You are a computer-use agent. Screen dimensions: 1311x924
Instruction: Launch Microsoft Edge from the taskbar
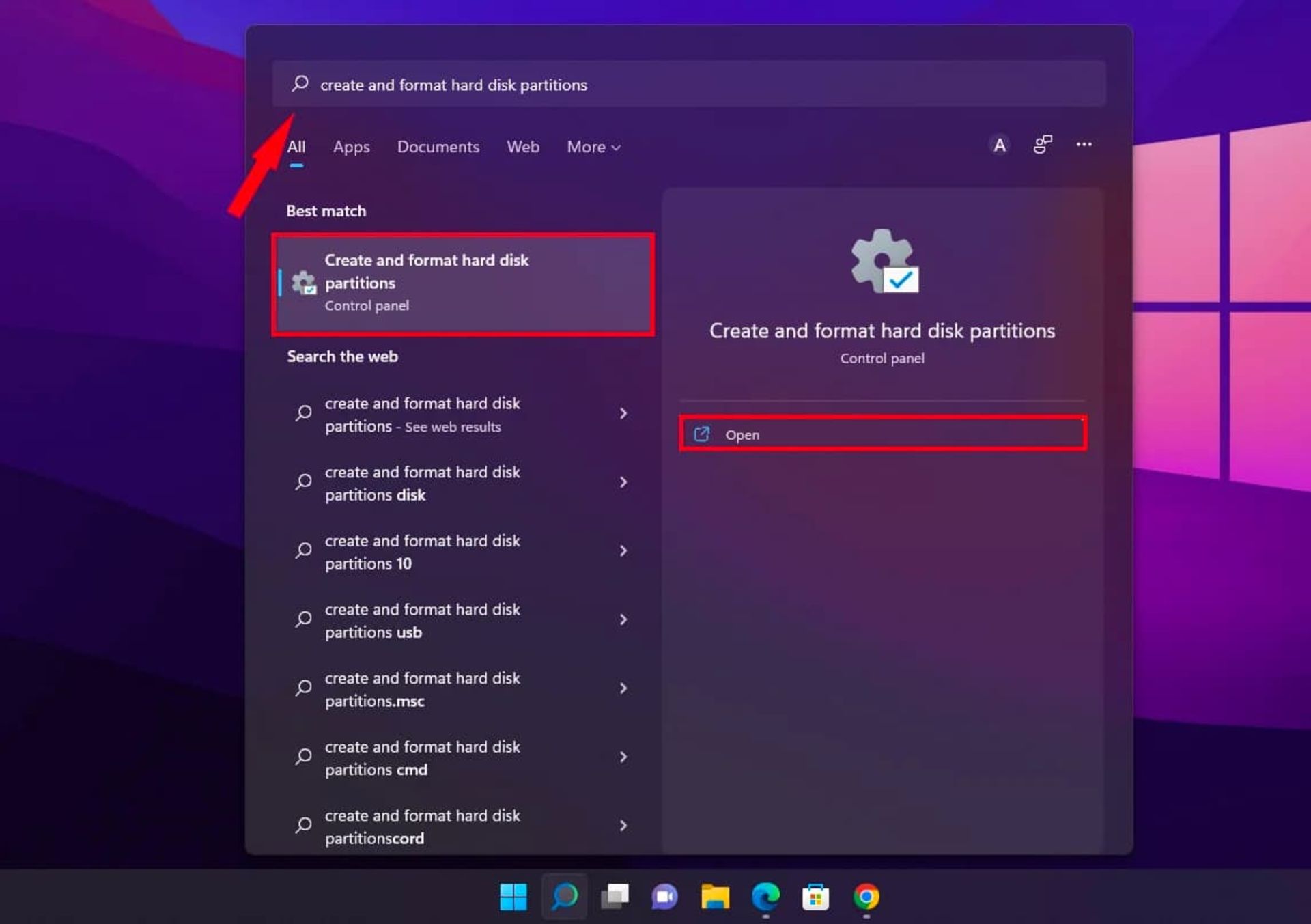click(765, 897)
